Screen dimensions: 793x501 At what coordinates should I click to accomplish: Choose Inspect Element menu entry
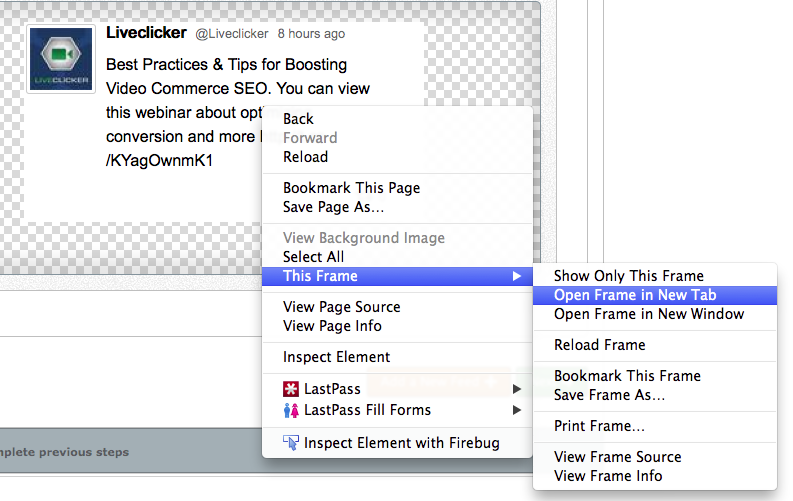pyautogui.click(x=336, y=357)
